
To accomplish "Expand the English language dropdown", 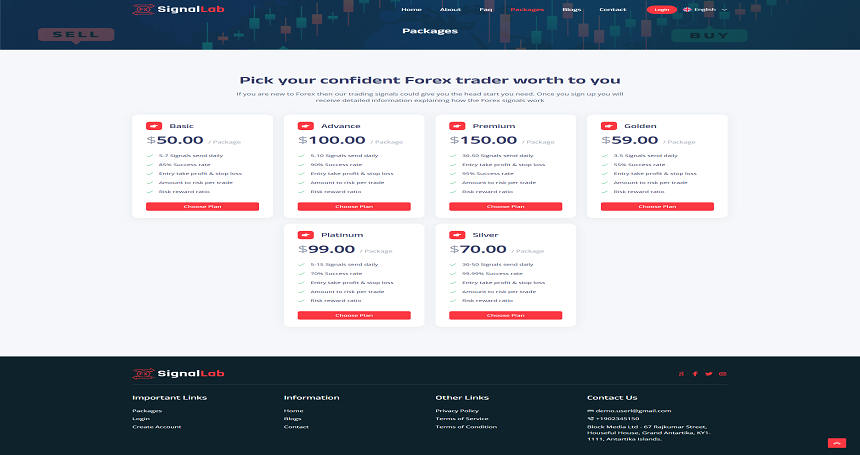I will click(x=705, y=10).
